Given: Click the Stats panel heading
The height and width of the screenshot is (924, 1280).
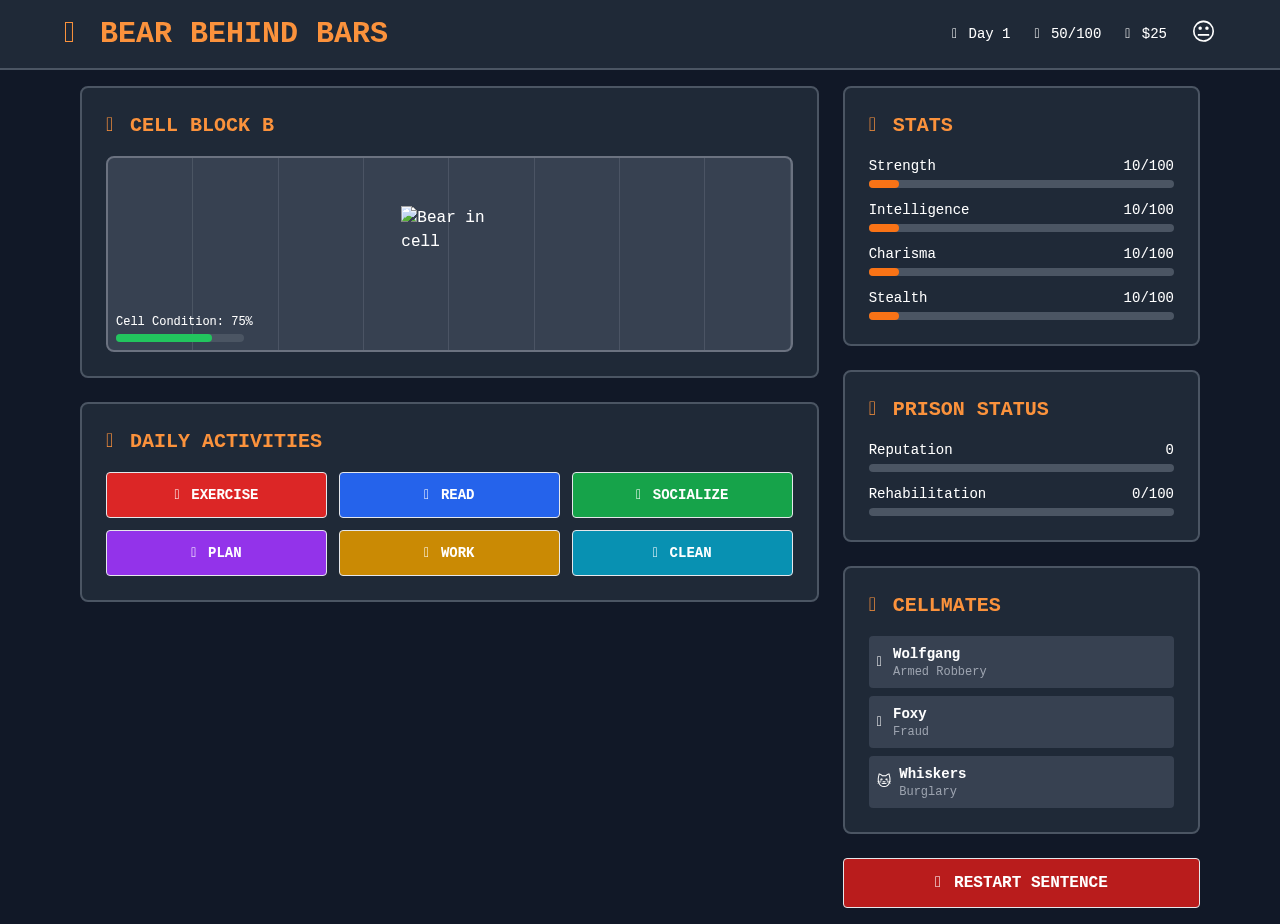Looking at the screenshot, I should [922, 125].
